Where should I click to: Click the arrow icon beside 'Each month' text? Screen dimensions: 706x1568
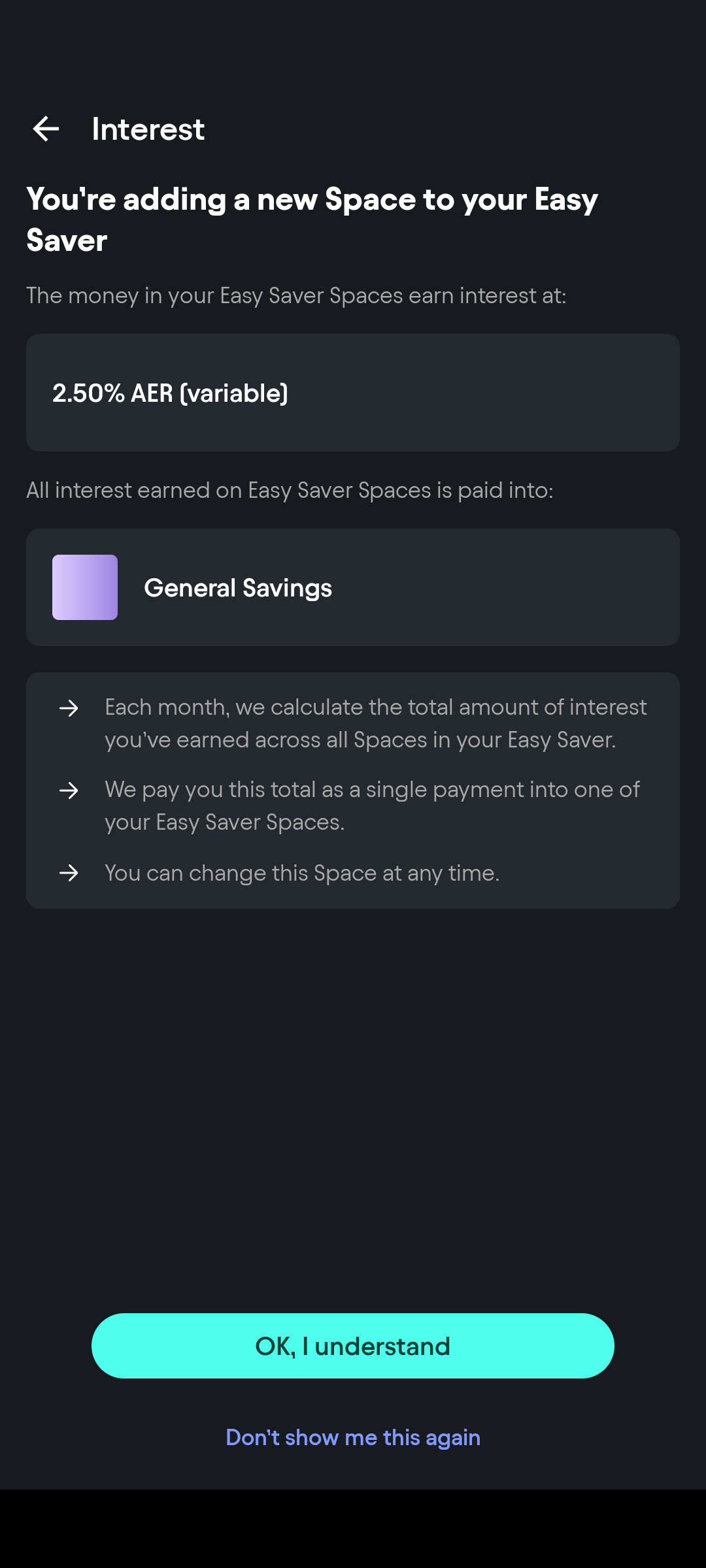69,708
